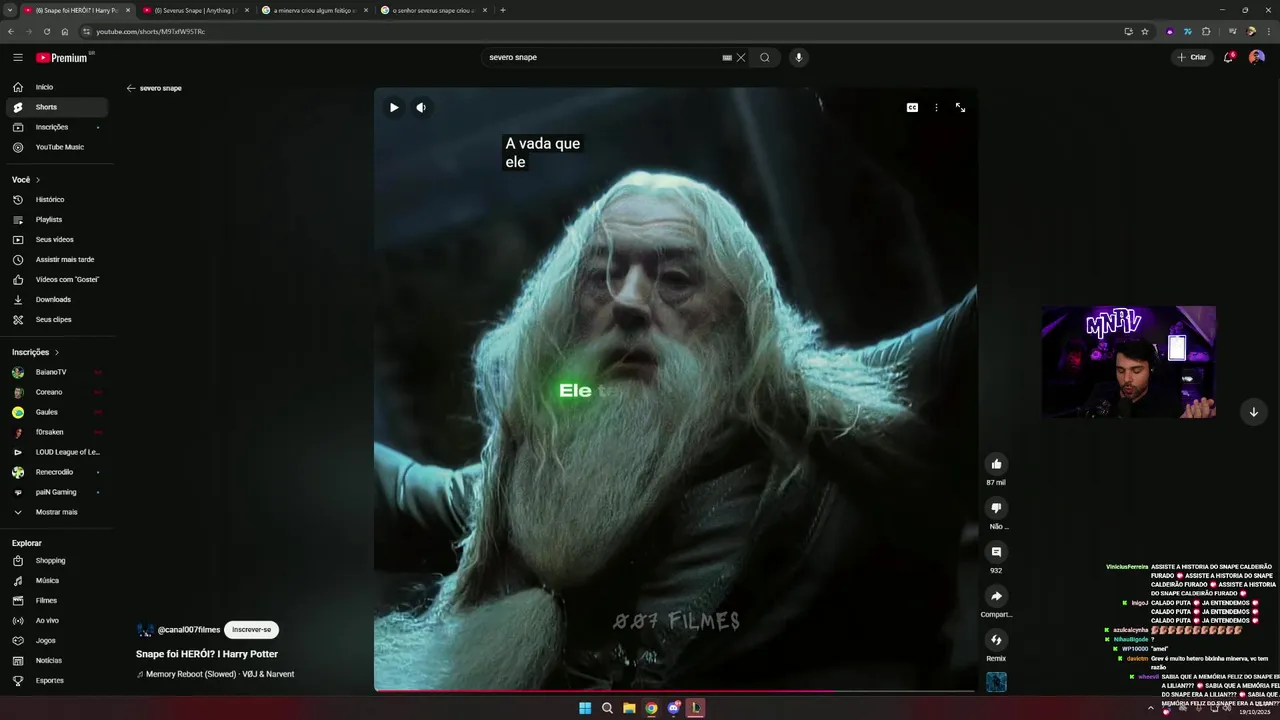The width and height of the screenshot is (1280, 720).
Task: Expand the Você section
Action: click(x=26, y=180)
